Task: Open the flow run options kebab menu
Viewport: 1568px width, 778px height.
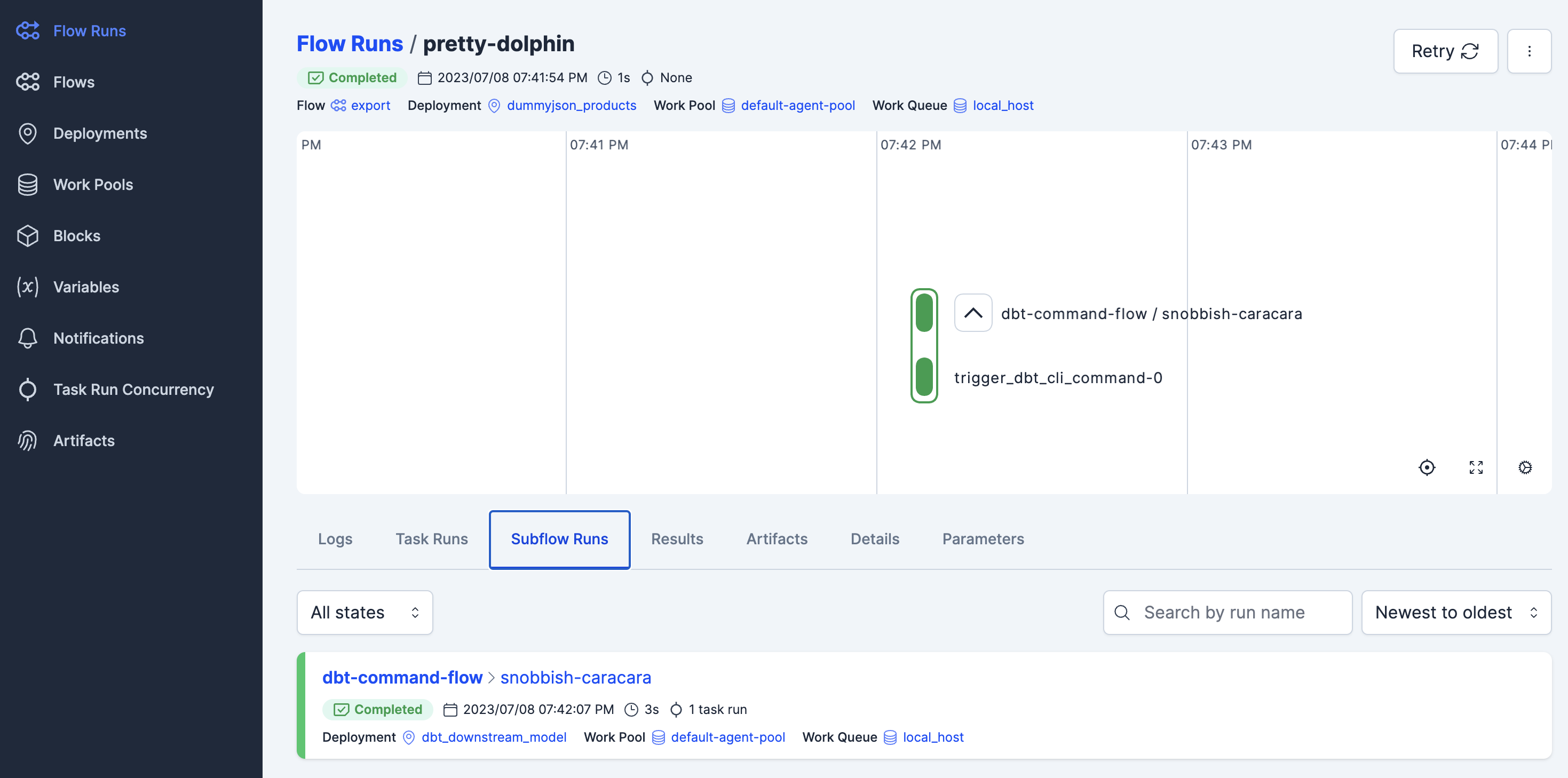Action: click(1530, 51)
